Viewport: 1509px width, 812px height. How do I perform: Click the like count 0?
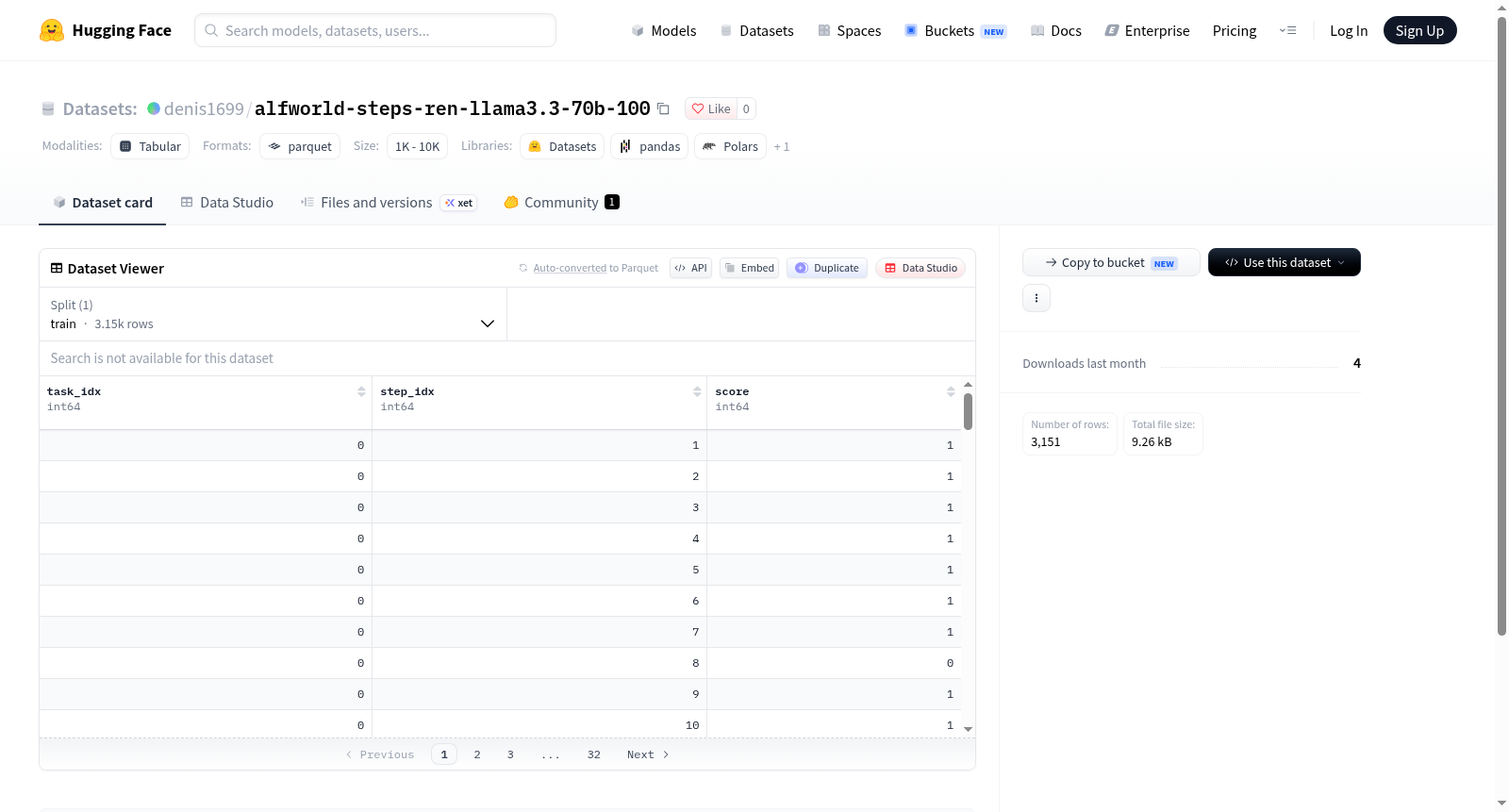point(746,108)
